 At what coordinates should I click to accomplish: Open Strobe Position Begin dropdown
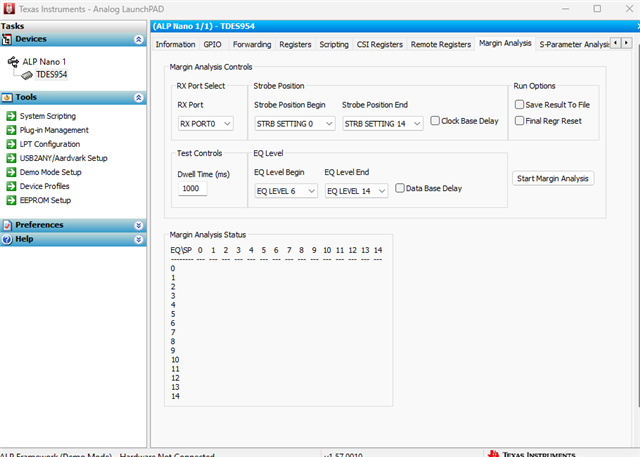click(295, 124)
